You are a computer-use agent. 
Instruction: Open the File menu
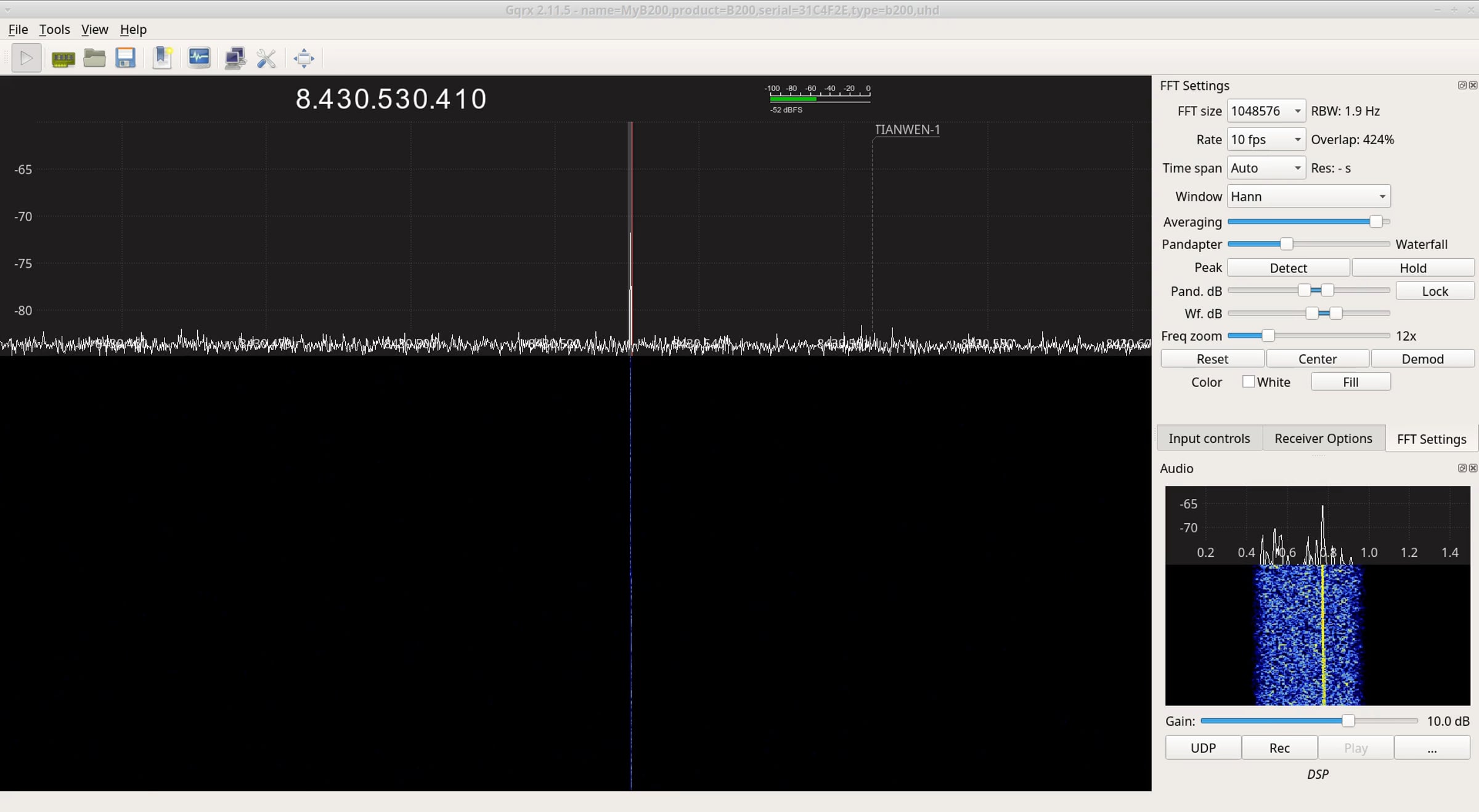pos(18,30)
